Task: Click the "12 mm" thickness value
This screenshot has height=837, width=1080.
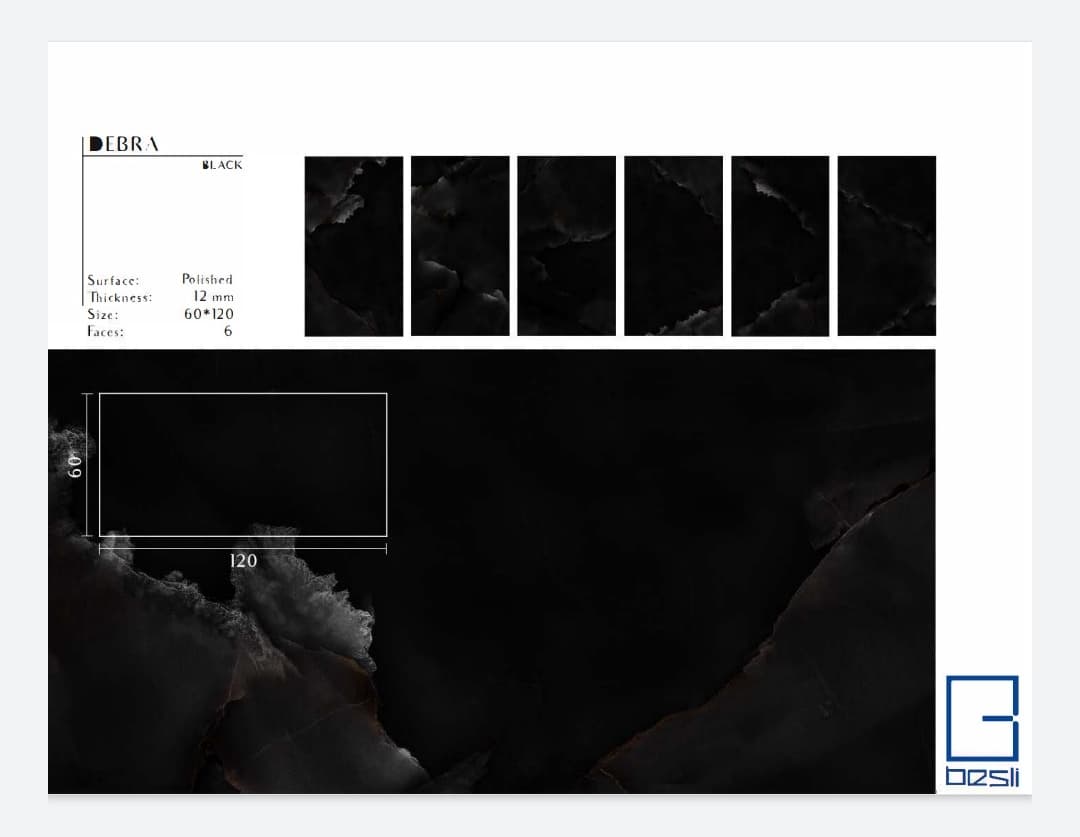Action: 214,297
